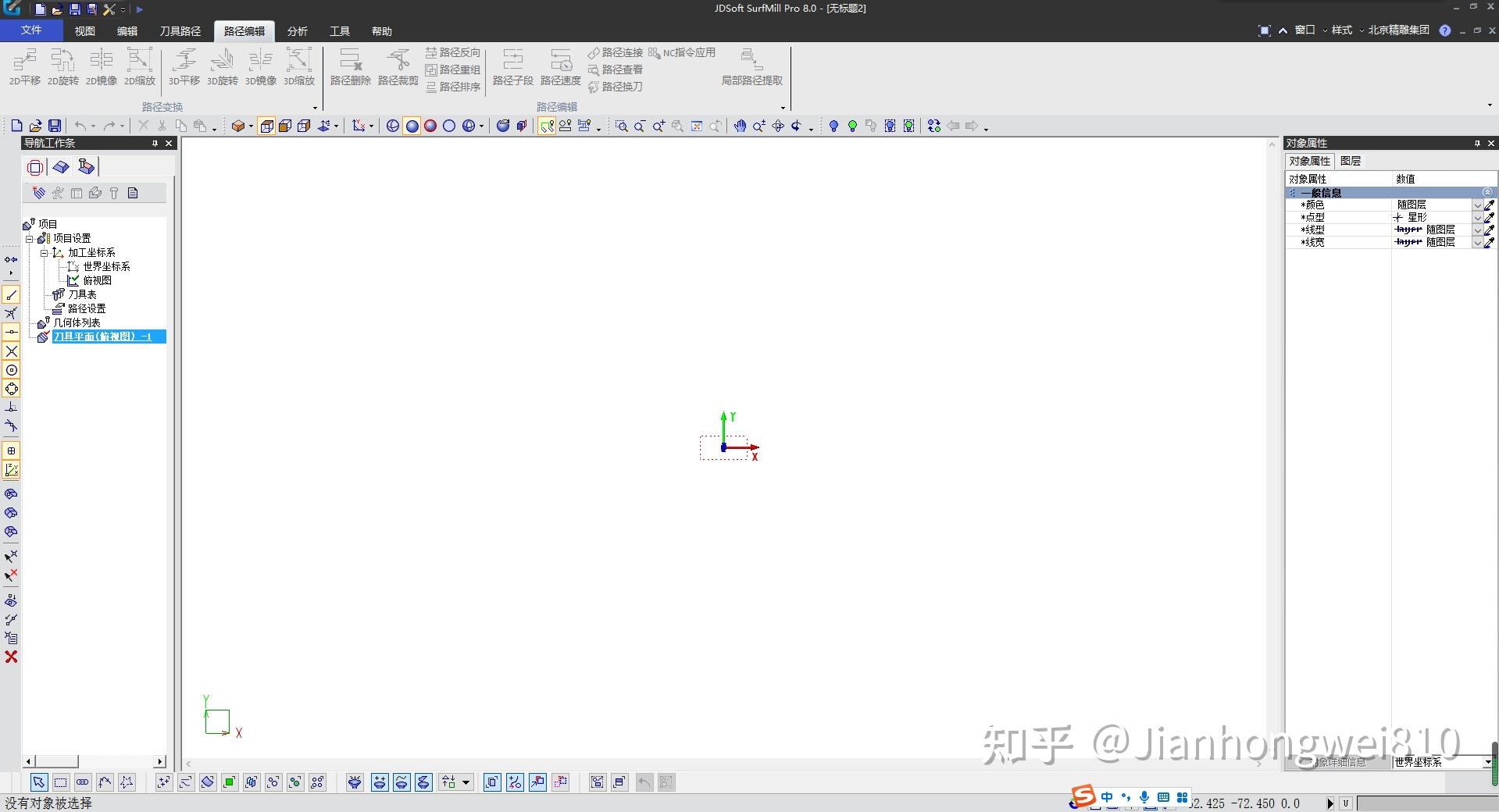The image size is (1499, 812).
Task: Click the blue light bulb toolbar icon
Action: tap(833, 126)
